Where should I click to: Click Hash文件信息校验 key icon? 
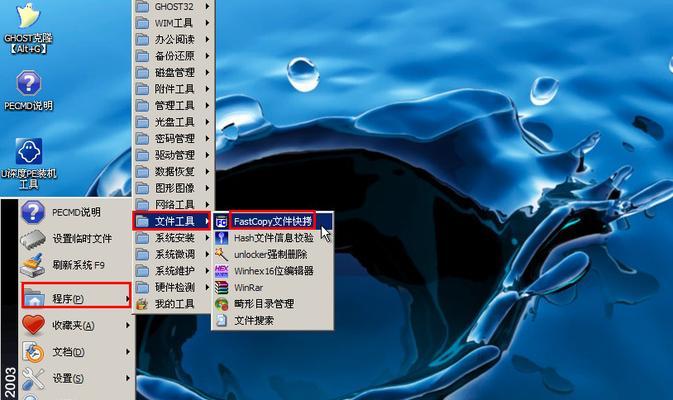coord(221,238)
